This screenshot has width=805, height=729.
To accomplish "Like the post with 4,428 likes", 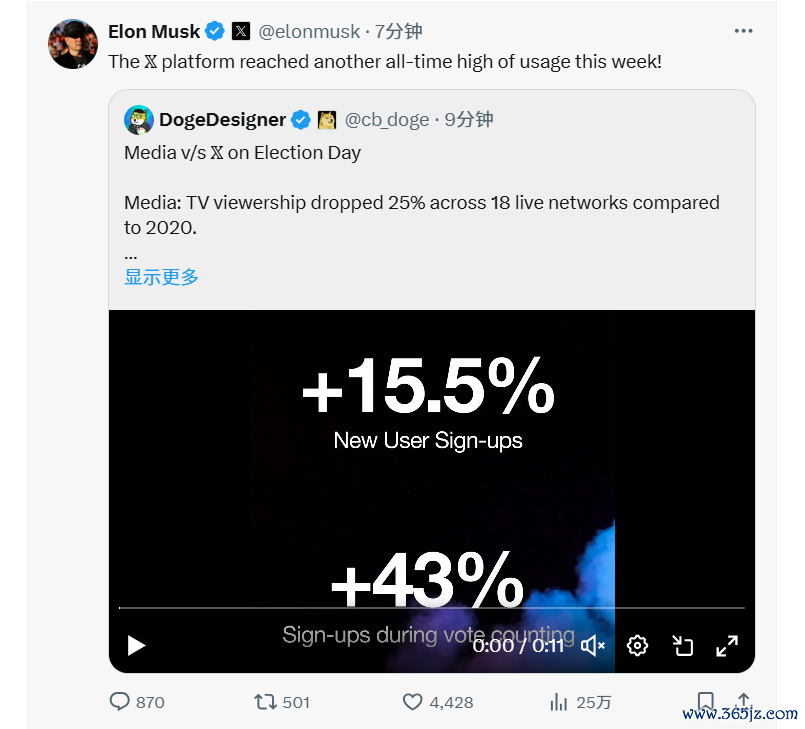I will (x=413, y=702).
